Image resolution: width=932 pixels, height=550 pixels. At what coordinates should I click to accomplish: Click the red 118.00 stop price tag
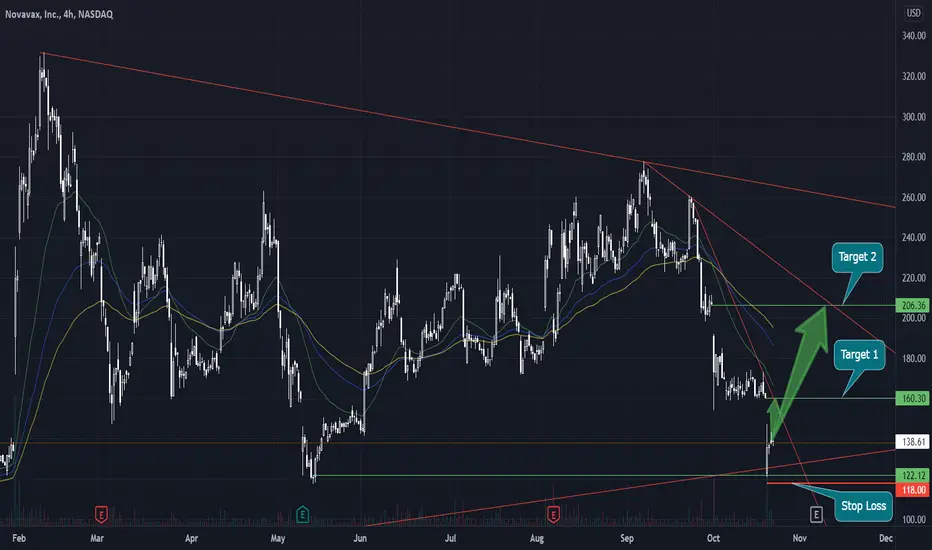pyautogui.click(x=912, y=490)
